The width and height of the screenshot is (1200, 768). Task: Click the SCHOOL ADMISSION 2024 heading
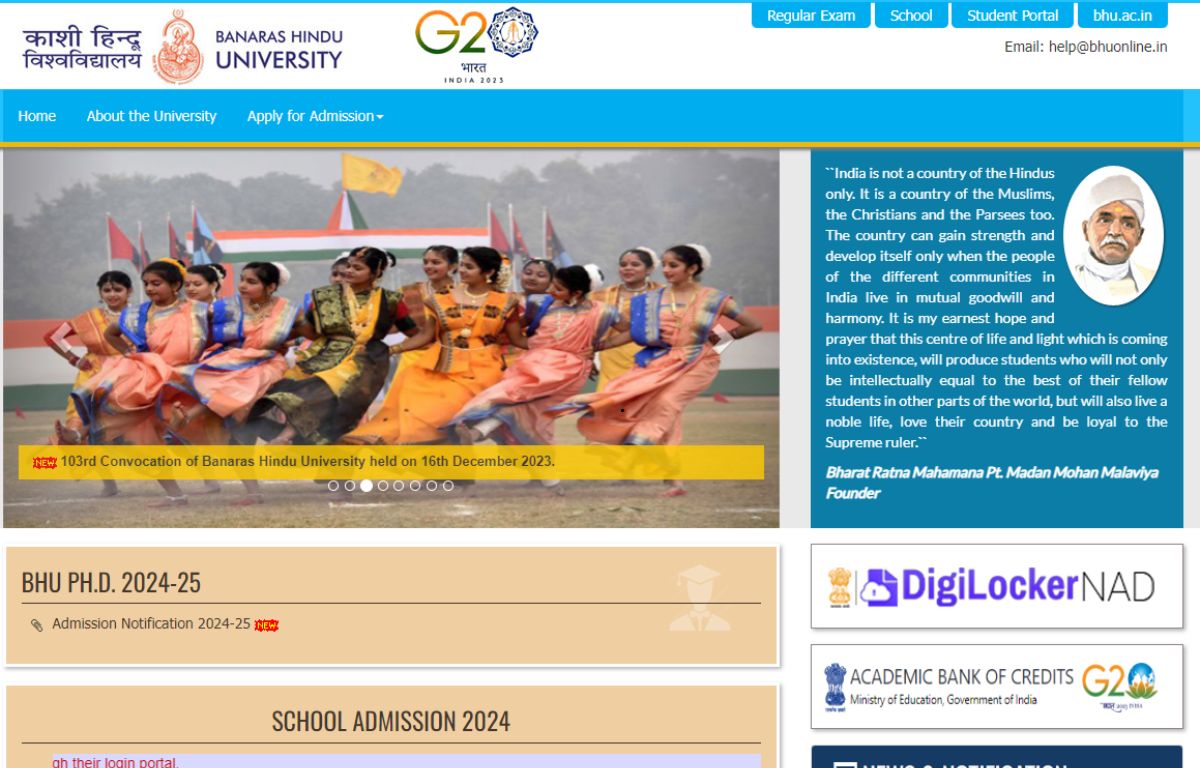pos(391,721)
